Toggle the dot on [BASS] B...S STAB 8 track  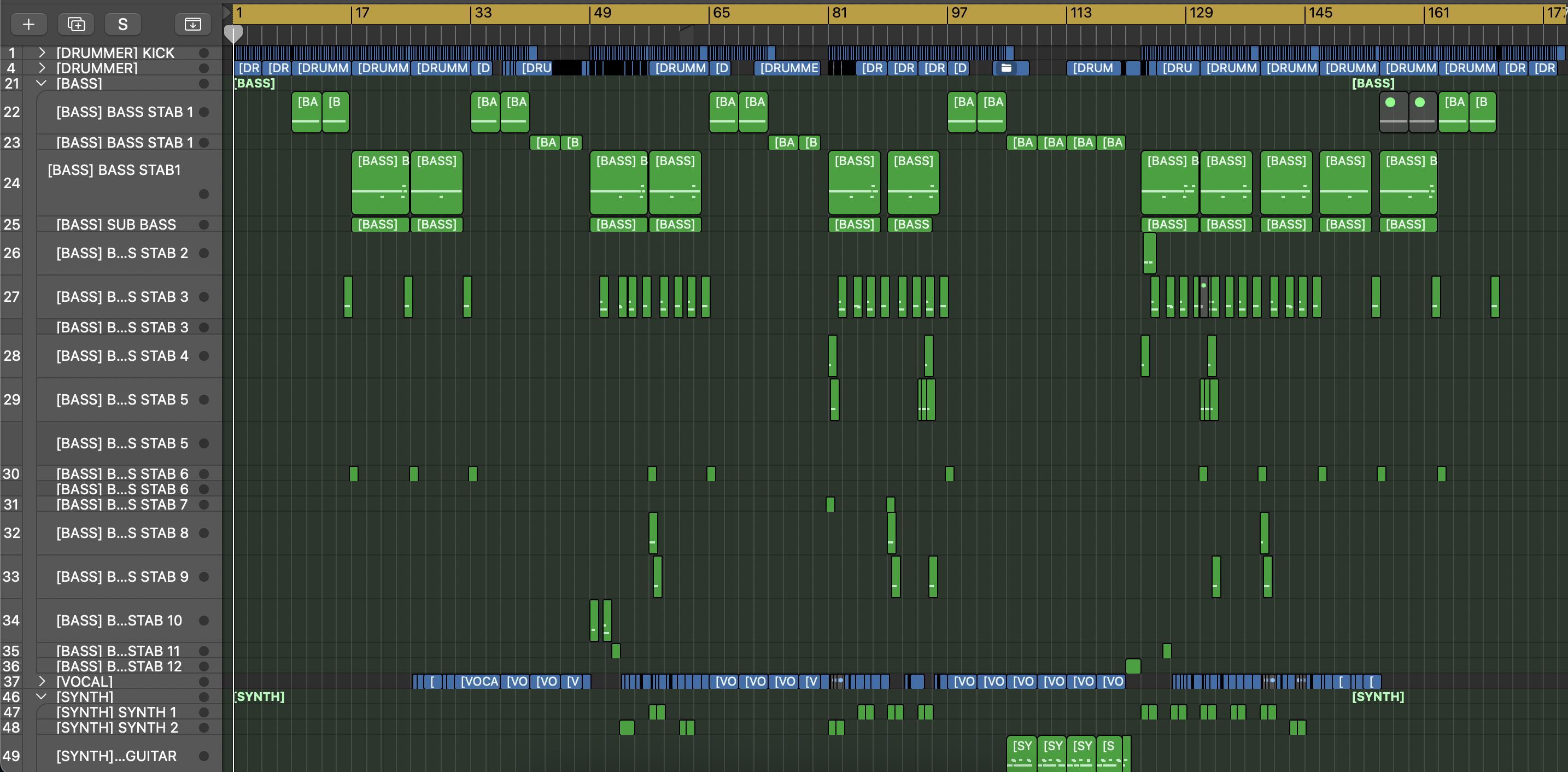204,533
